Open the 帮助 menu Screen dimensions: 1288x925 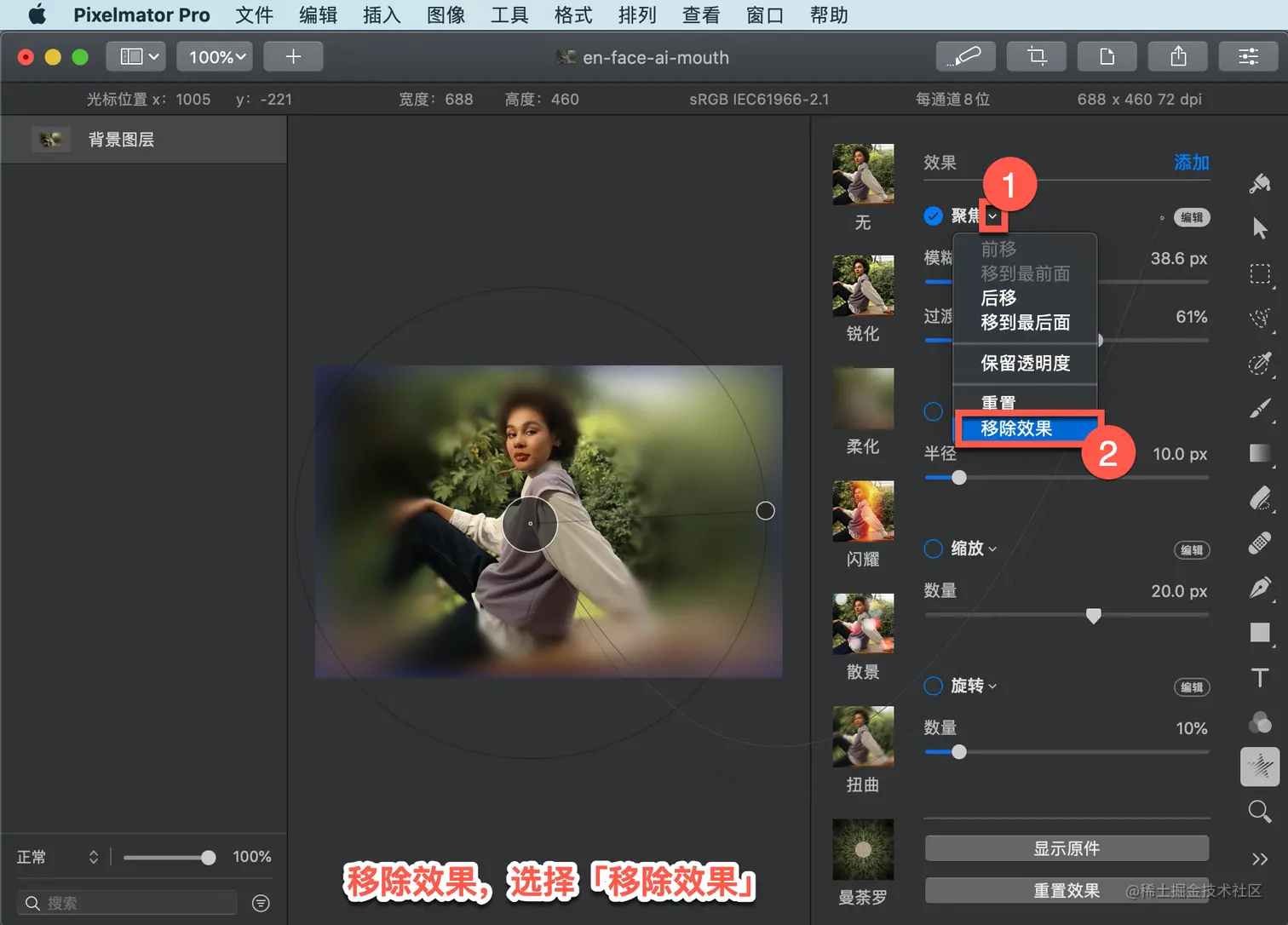[x=829, y=14]
